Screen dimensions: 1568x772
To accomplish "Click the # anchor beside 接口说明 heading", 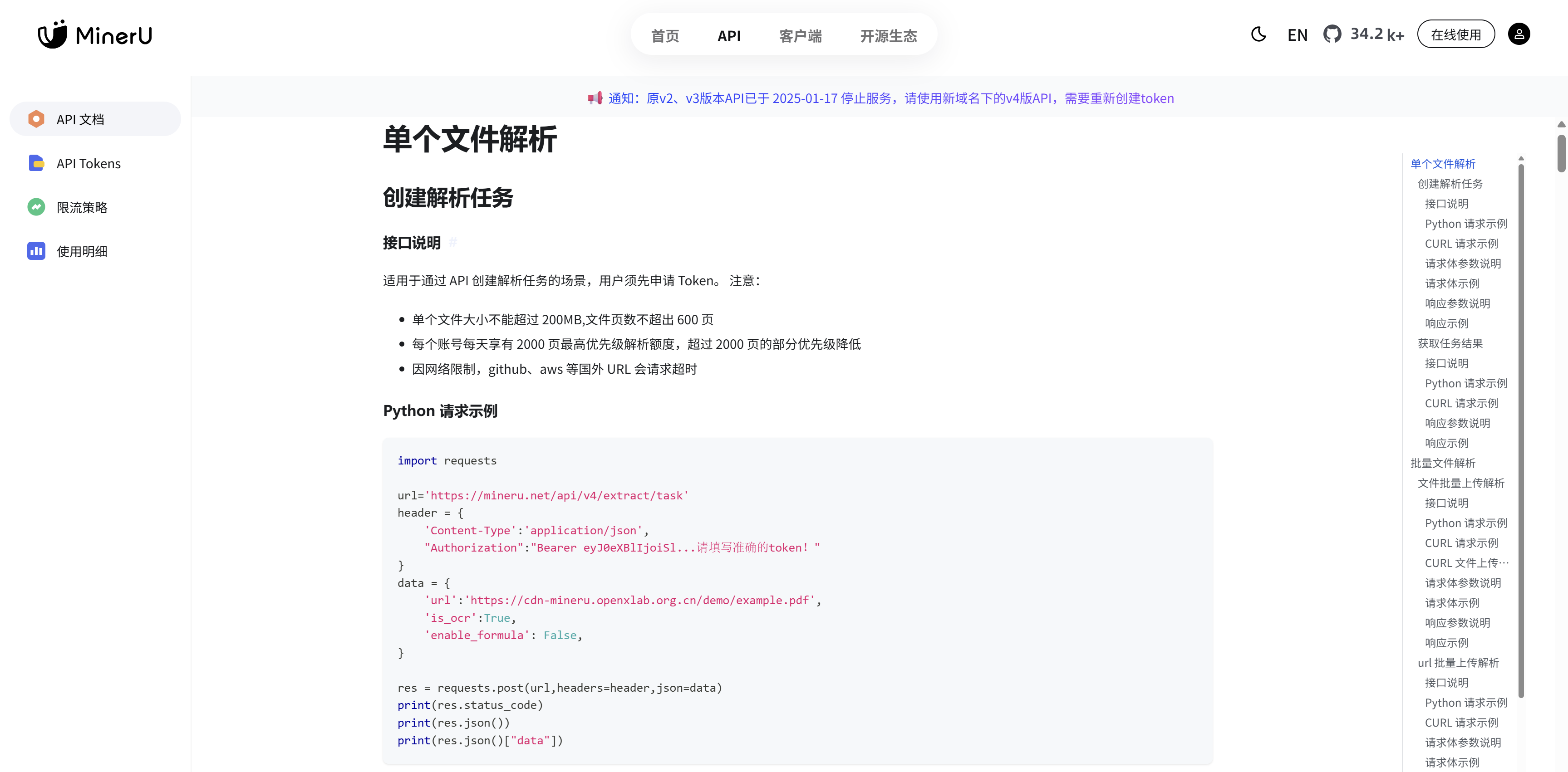I will (x=453, y=243).
